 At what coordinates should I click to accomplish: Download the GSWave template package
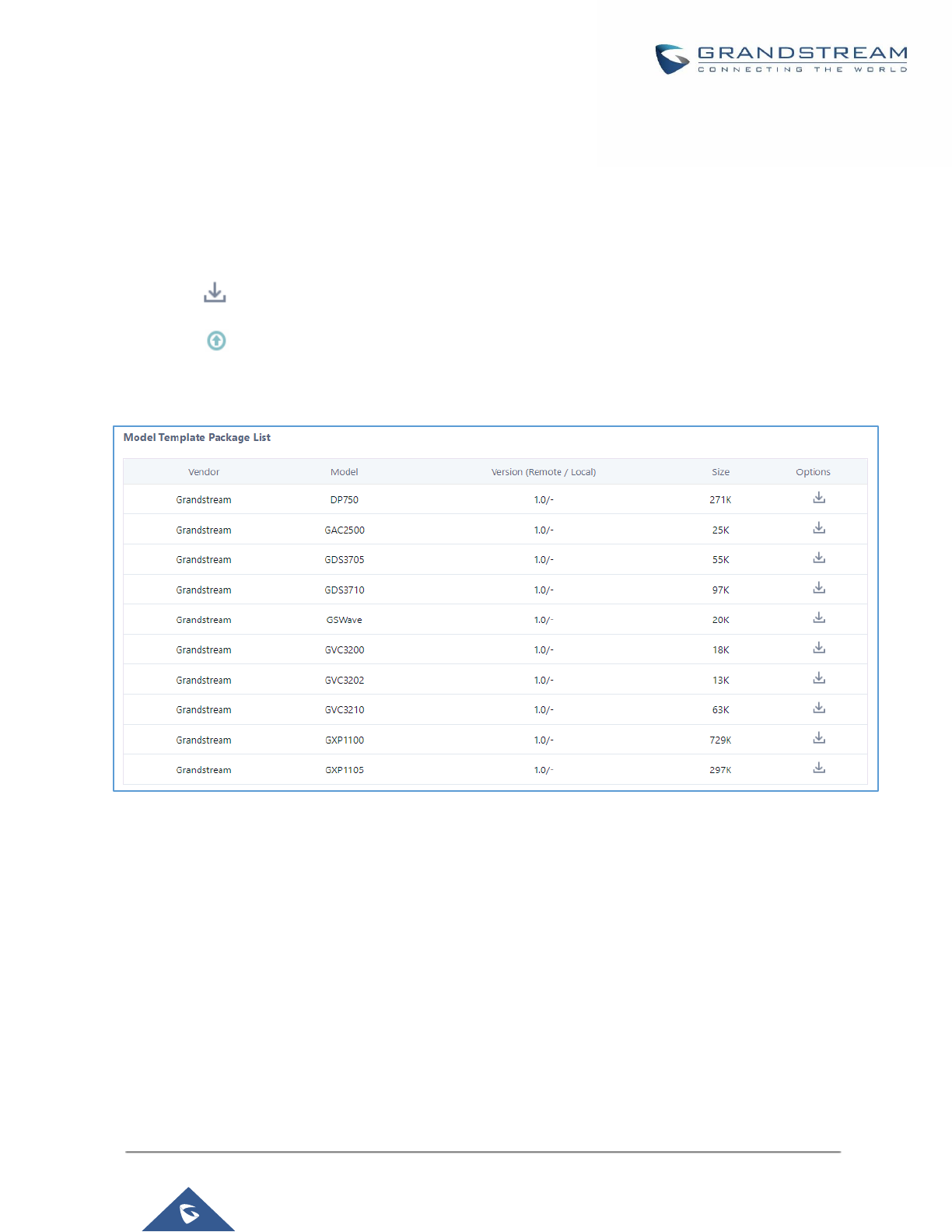819,618
